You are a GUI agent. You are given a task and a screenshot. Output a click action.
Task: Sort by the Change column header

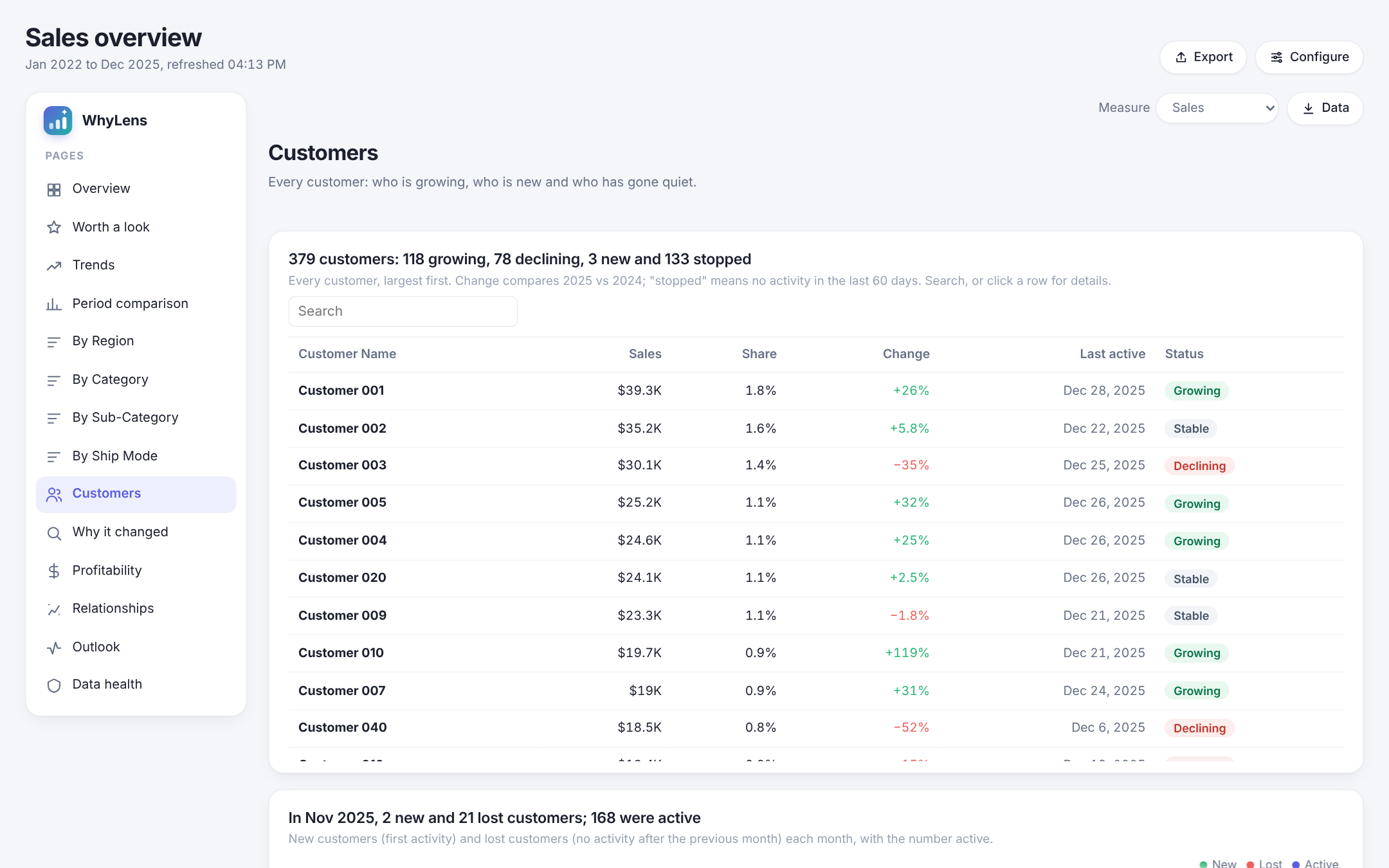[906, 354]
